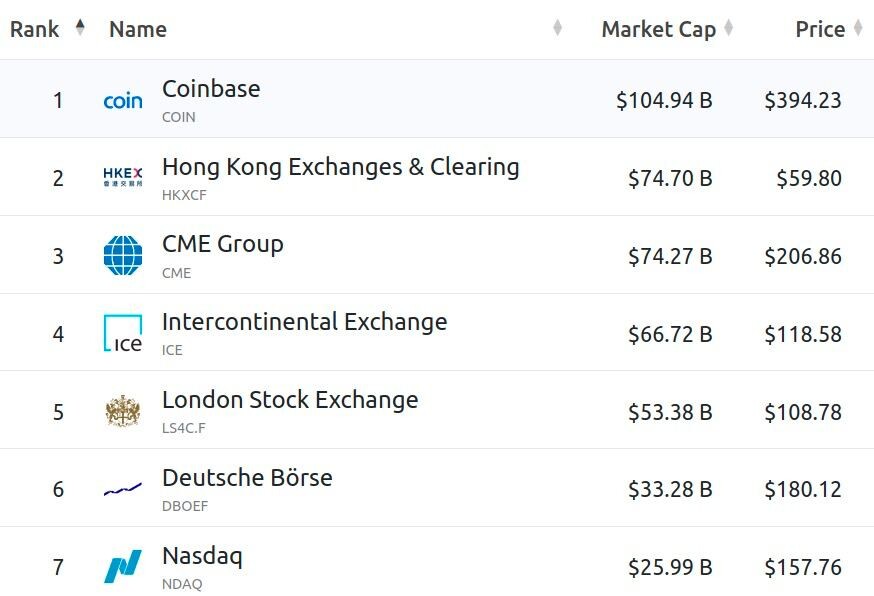Open Hong Kong Exchanges & Clearing link
The height and width of the screenshot is (596, 874).
(x=341, y=167)
